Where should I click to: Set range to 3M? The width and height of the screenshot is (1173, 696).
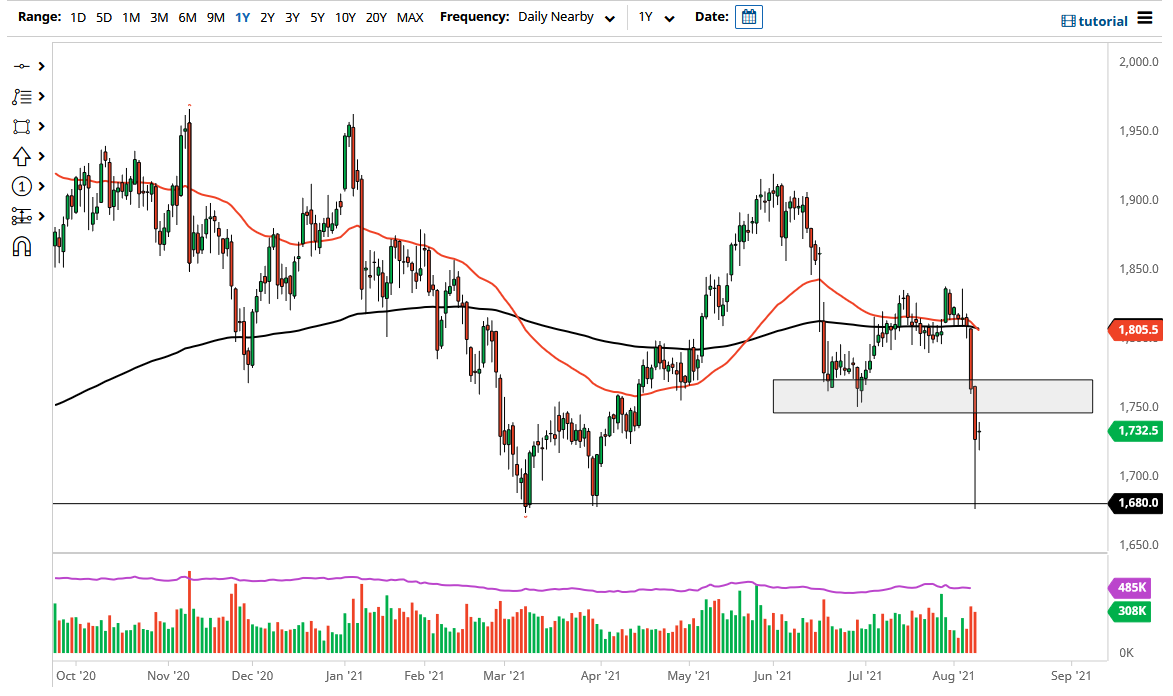(159, 17)
